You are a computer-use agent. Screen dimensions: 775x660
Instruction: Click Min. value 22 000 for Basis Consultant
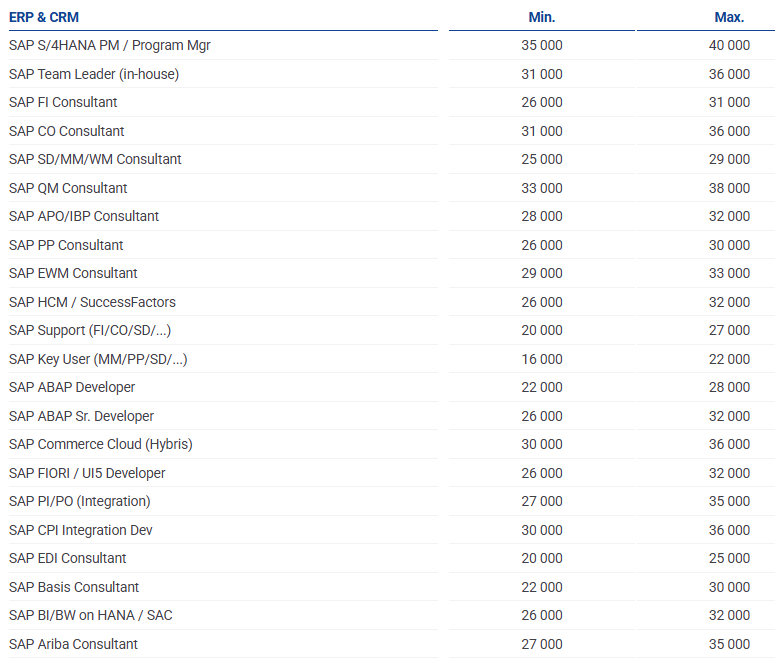tap(542, 587)
